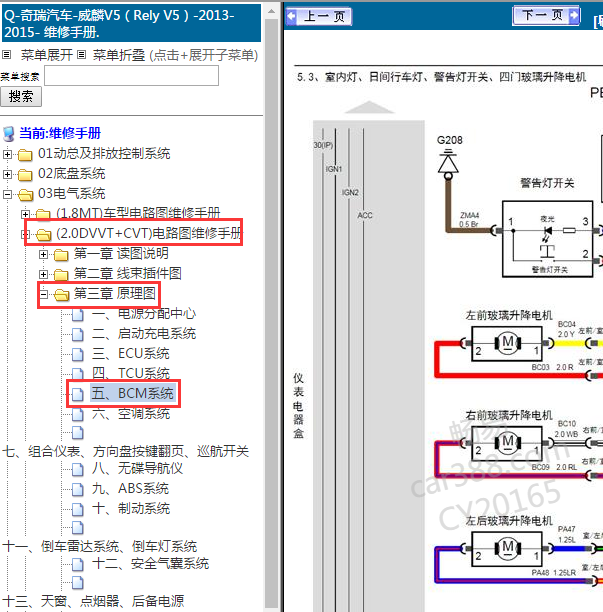This screenshot has height=612, width=603.
Task: Open 六、空调系统 page
Action: (131, 414)
